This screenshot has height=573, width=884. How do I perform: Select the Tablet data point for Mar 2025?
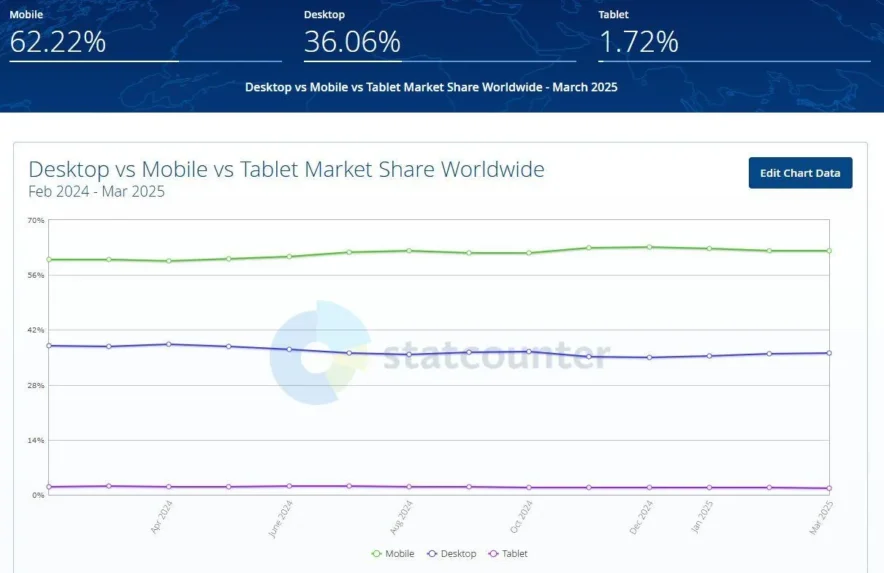(829, 488)
